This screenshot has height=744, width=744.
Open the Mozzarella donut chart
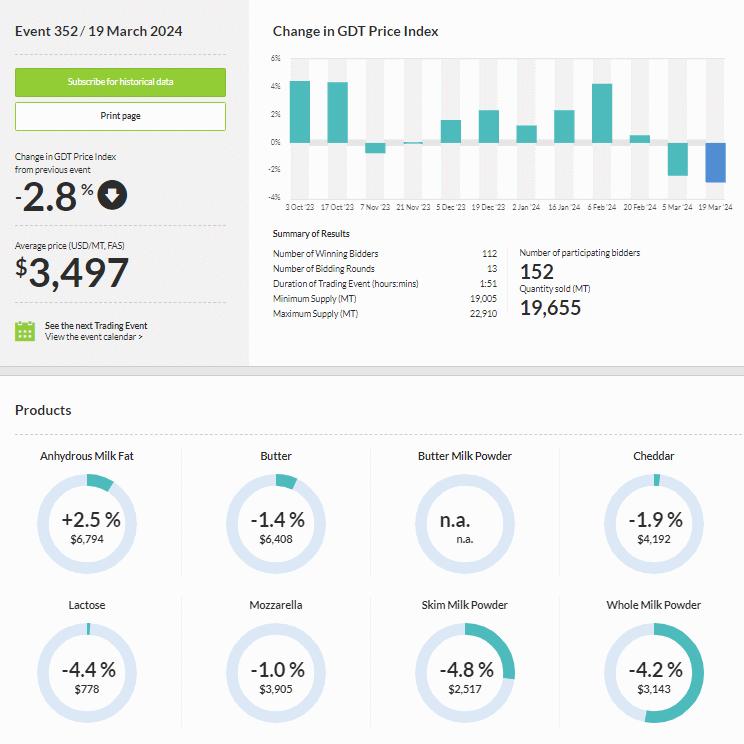tap(276, 673)
